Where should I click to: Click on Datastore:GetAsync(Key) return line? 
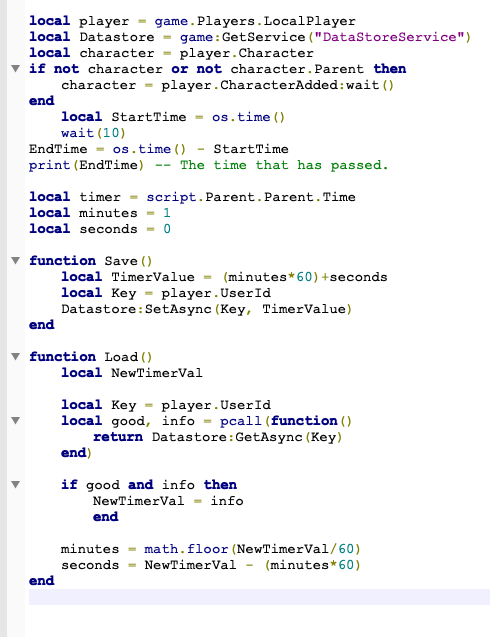click(x=218, y=437)
